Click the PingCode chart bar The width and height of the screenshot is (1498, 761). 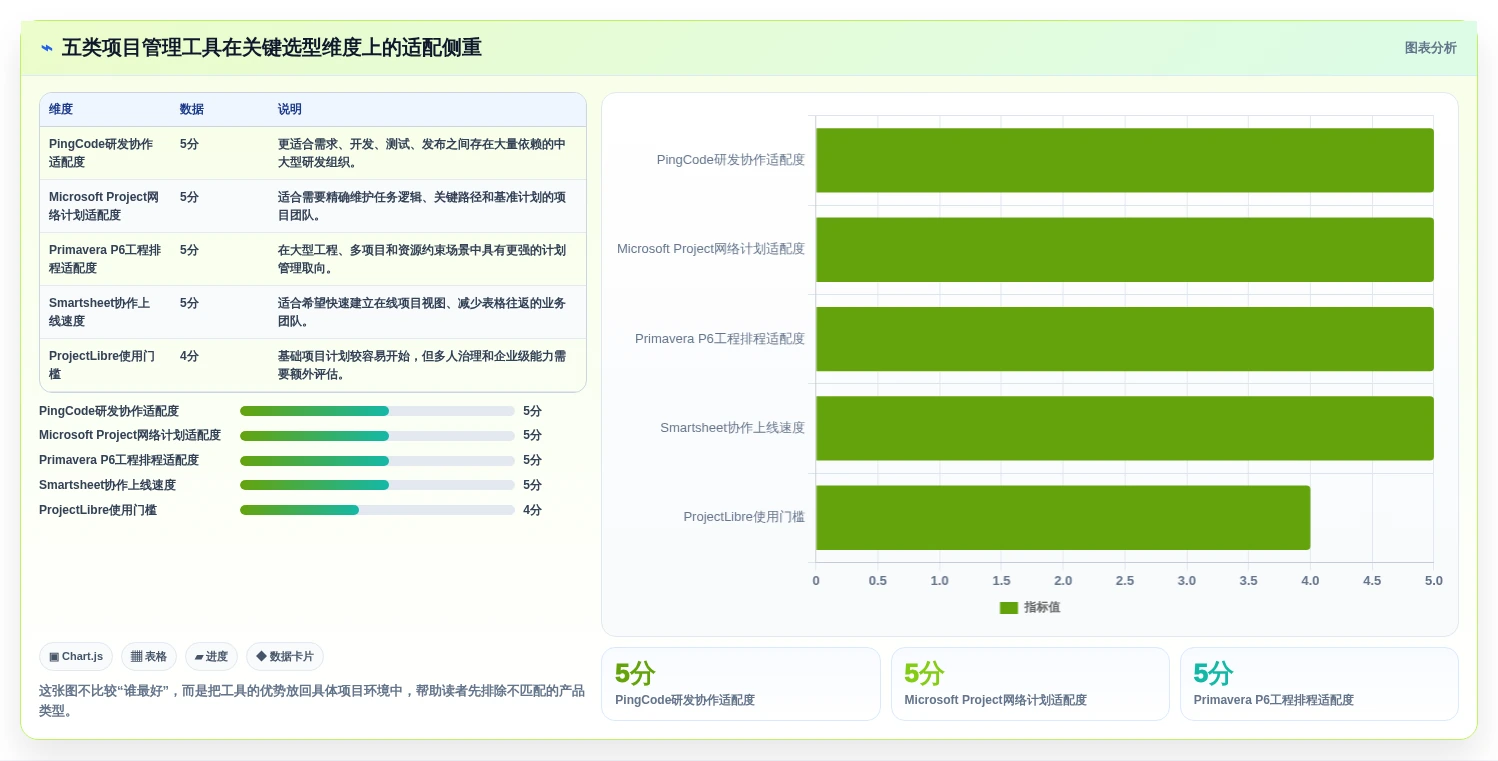point(1125,160)
